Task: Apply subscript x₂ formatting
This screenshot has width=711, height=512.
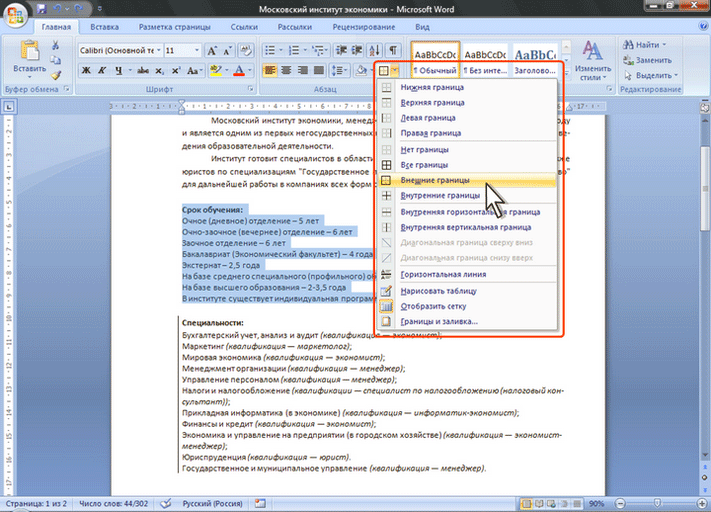Action: coord(159,71)
